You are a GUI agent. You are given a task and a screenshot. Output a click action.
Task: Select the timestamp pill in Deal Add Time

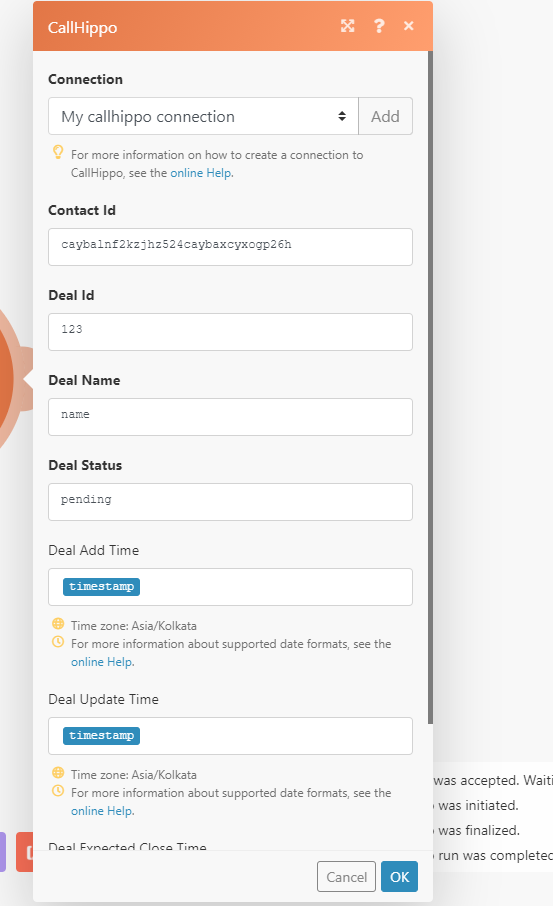coord(101,586)
